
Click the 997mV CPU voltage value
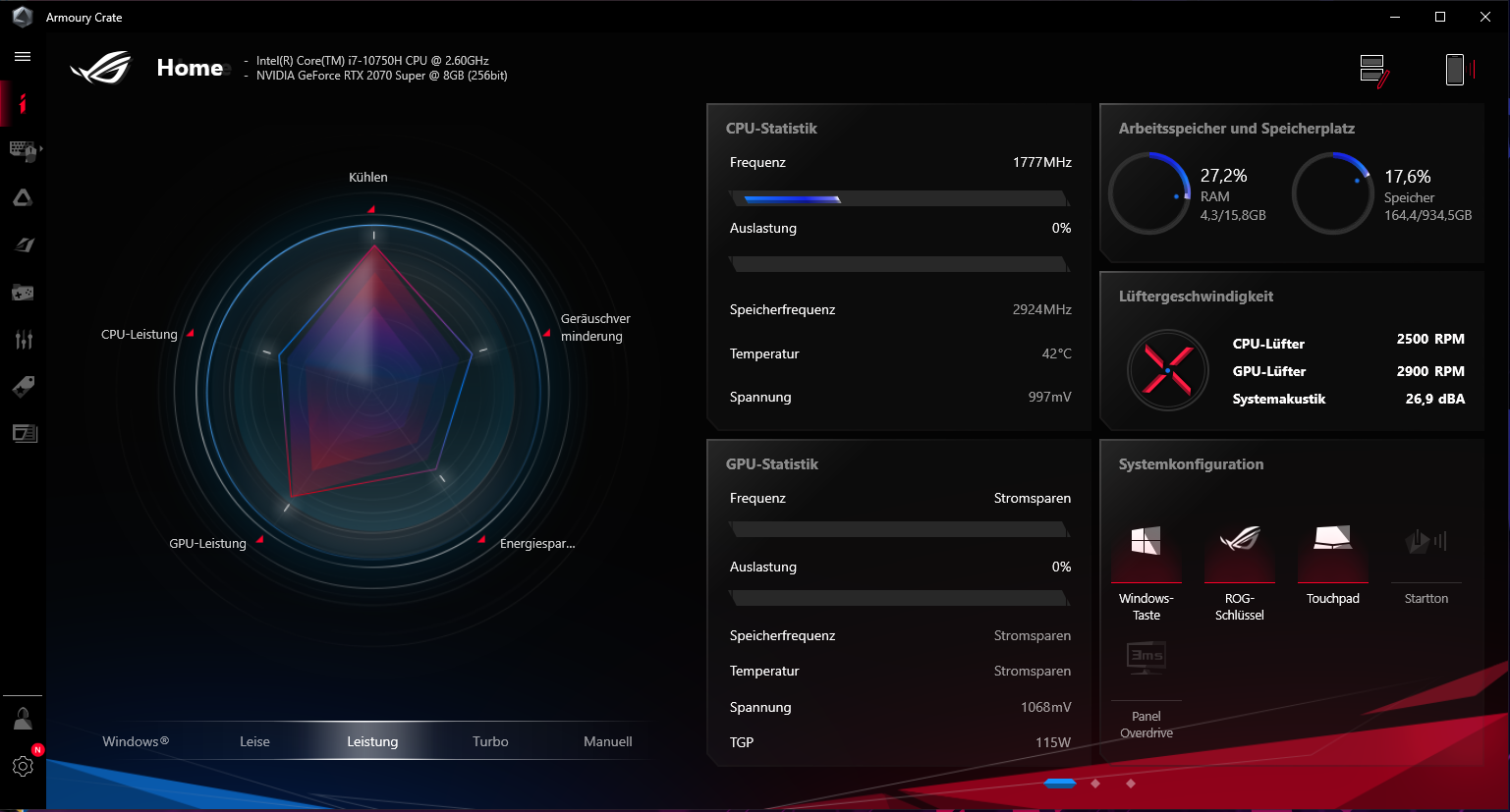click(1050, 397)
